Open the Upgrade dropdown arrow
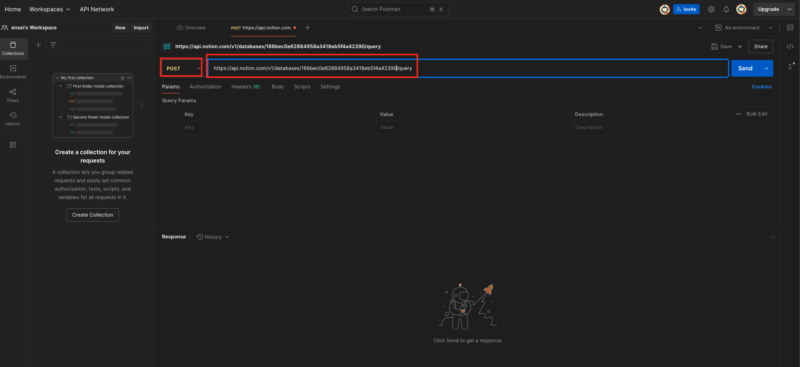The image size is (800, 367). click(789, 9)
